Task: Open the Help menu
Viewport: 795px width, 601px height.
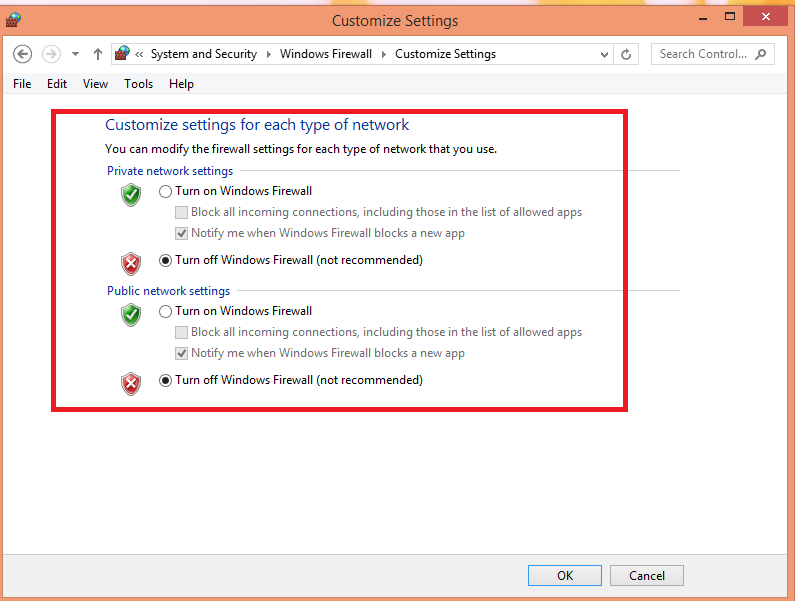Action: (182, 84)
